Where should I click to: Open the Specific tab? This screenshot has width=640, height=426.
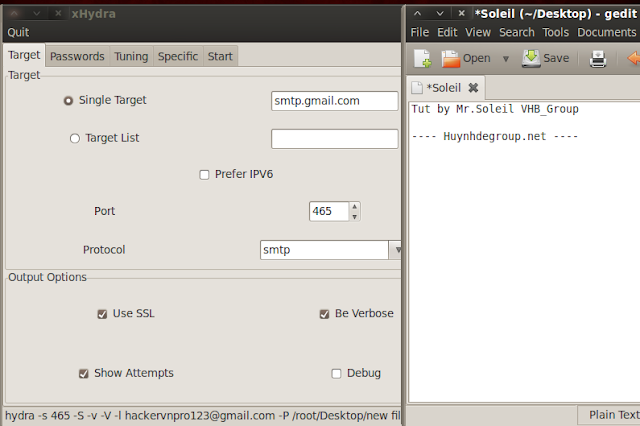[178, 56]
